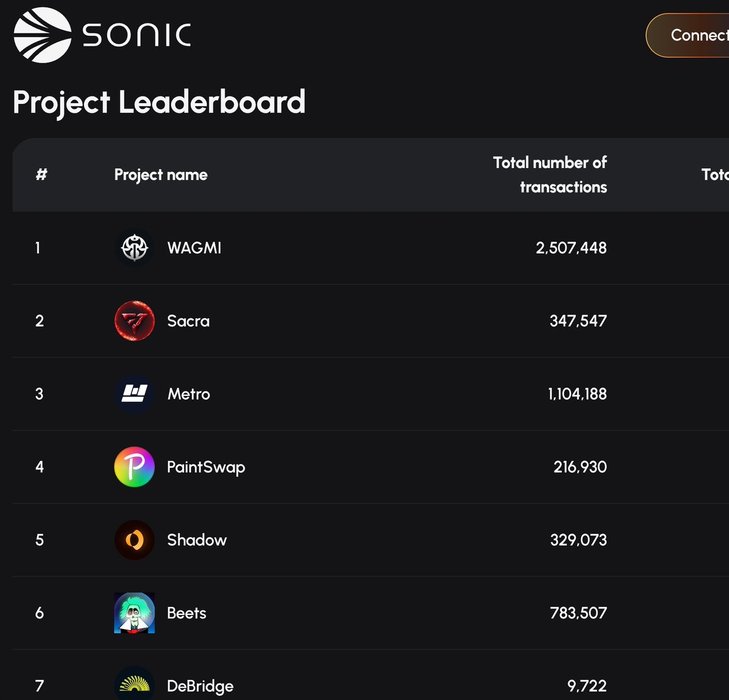Viewport: 729px width, 700px height.
Task: Select the 329,073 transactions value
Action: pyautogui.click(x=578, y=540)
